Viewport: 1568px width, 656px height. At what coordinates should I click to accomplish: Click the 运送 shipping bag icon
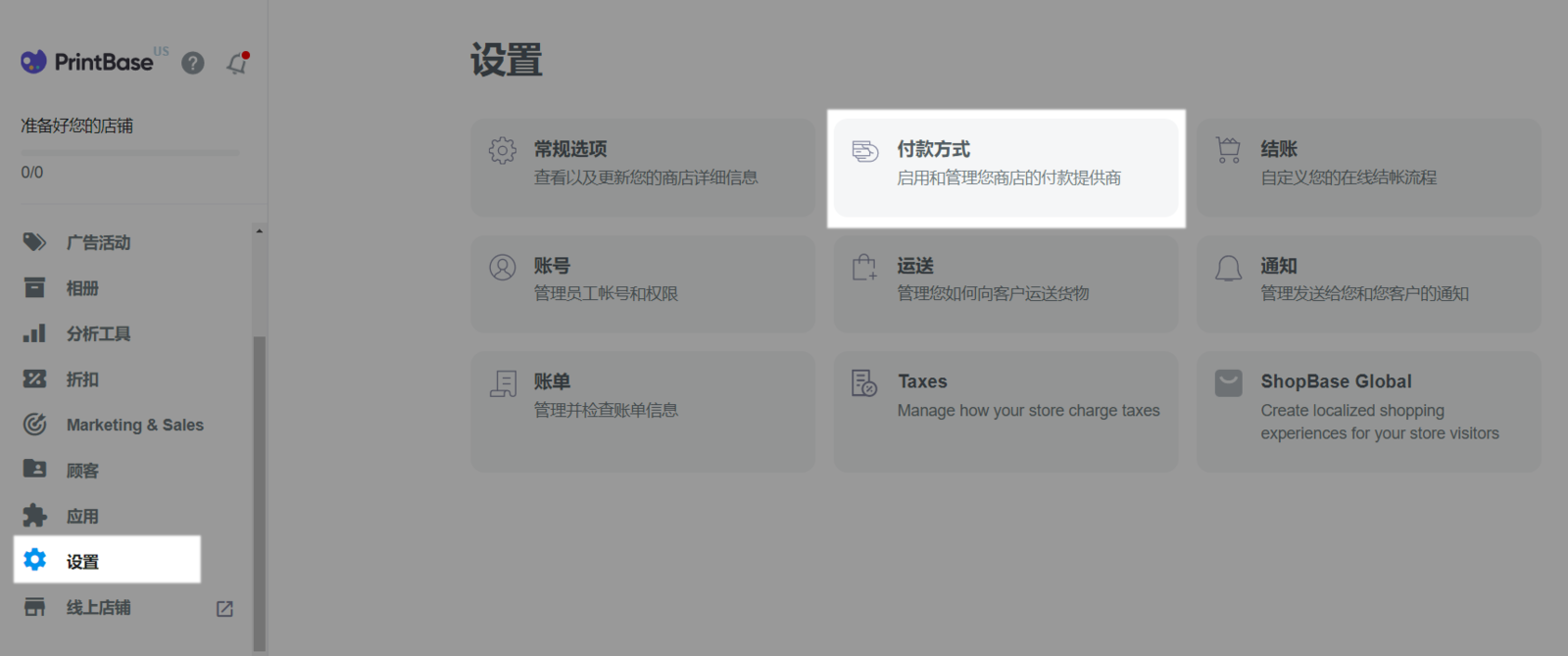(863, 267)
